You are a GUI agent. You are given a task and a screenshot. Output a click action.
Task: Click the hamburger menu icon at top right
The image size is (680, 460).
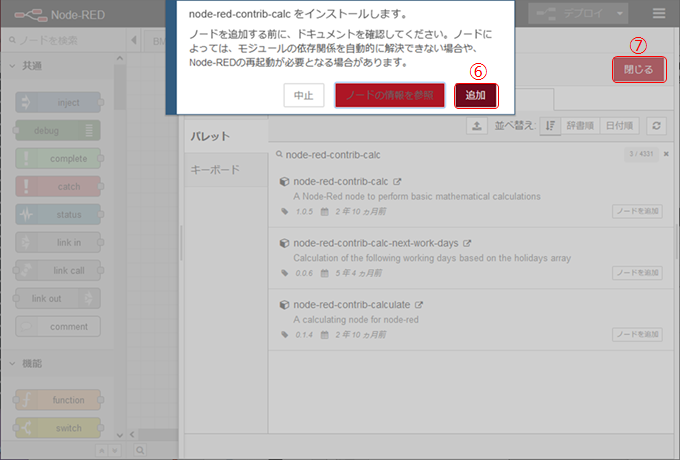(x=658, y=14)
